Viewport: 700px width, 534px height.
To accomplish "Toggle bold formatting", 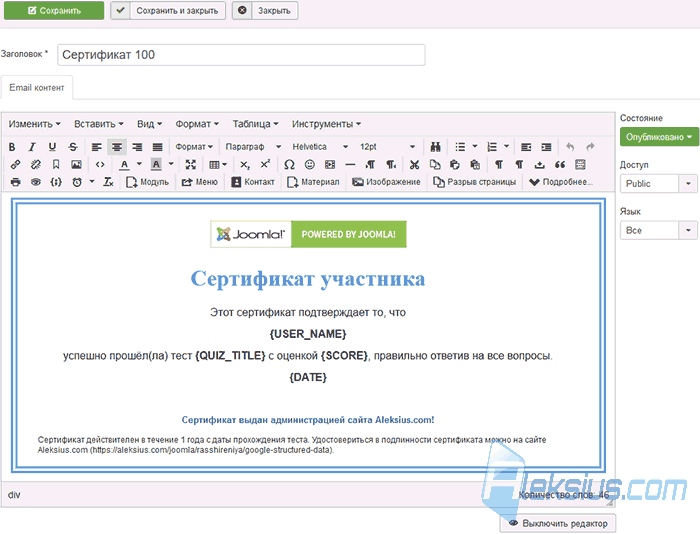I will coord(12,147).
